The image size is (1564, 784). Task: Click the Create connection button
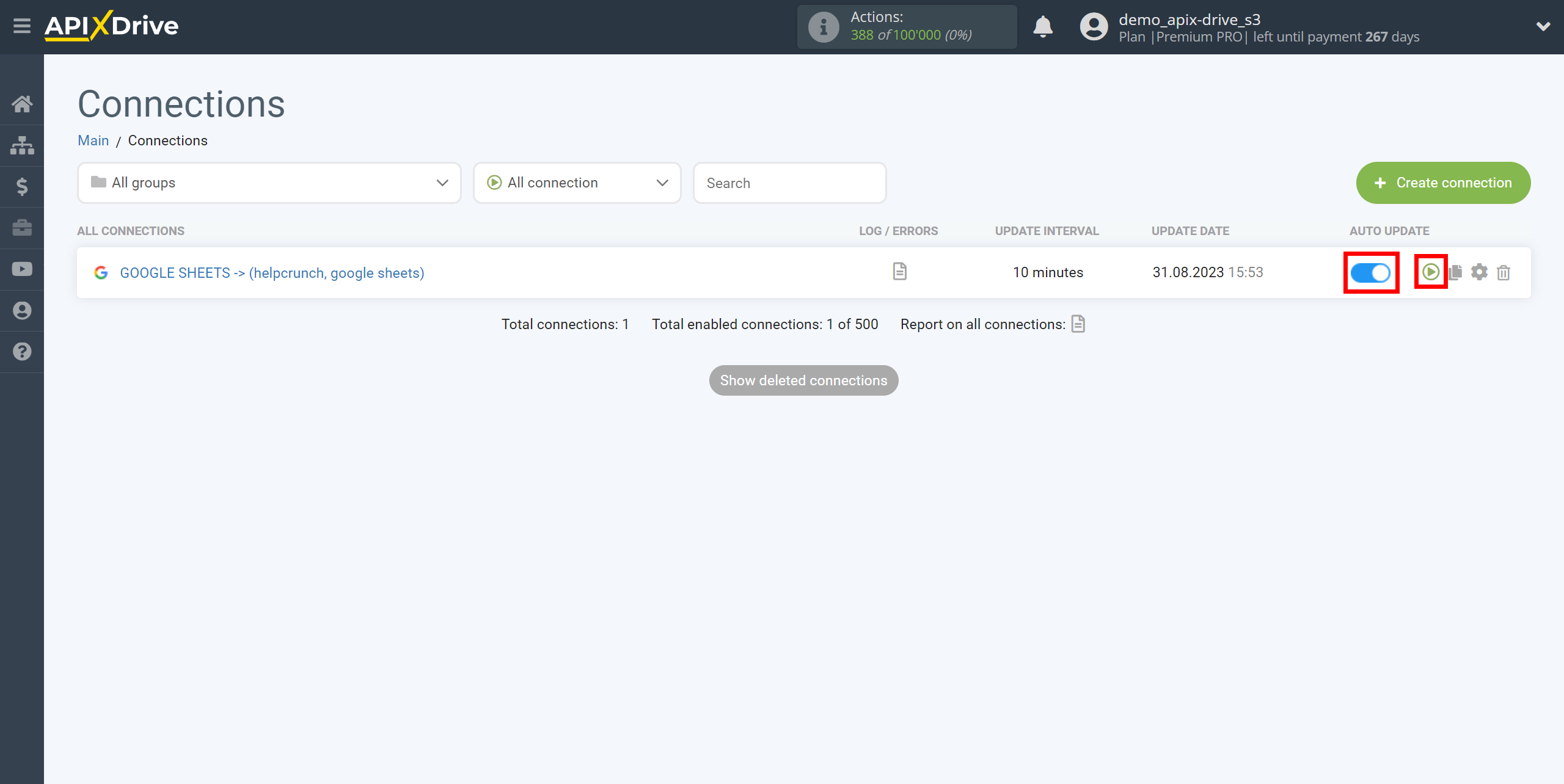click(1443, 183)
